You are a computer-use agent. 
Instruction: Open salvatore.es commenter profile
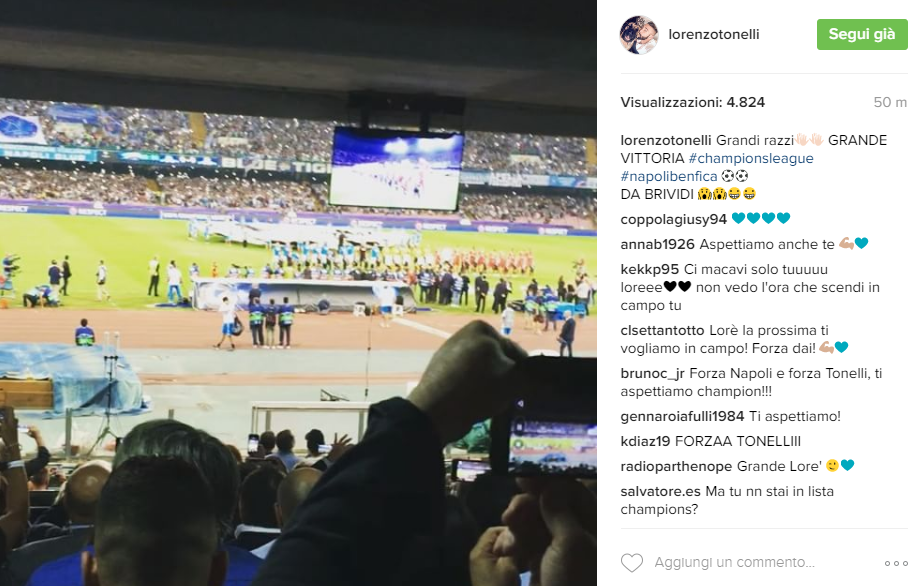pyautogui.click(x=660, y=492)
